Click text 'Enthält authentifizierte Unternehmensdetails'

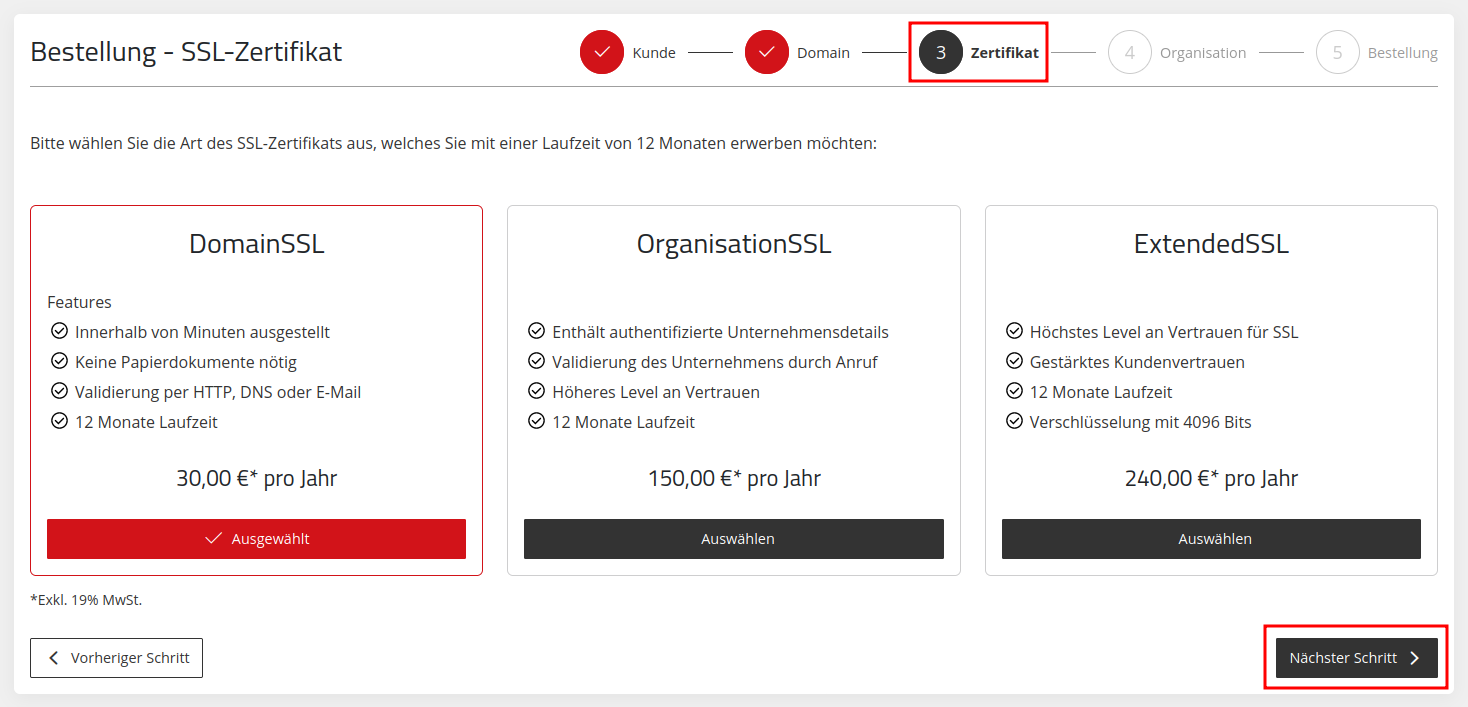click(720, 332)
